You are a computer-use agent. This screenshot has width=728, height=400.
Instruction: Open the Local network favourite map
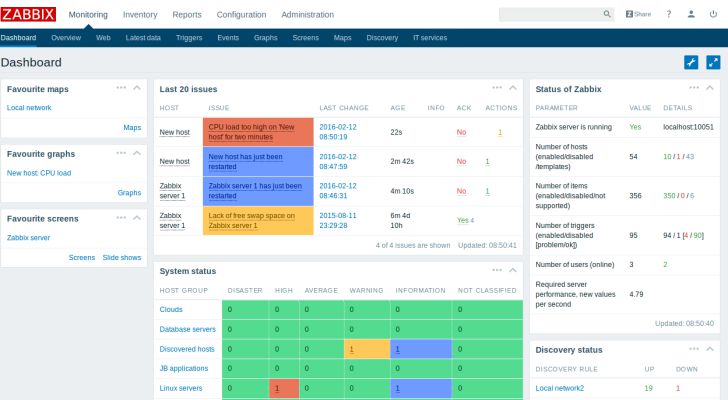tap(29, 108)
